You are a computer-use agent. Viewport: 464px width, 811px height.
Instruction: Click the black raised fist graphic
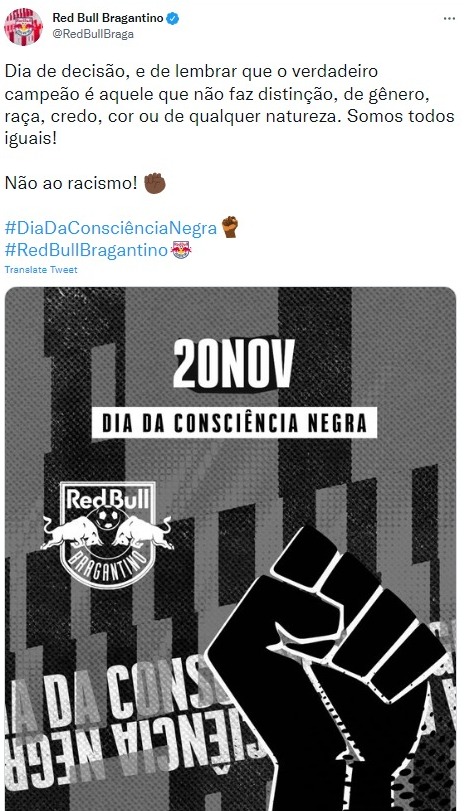coord(326,667)
